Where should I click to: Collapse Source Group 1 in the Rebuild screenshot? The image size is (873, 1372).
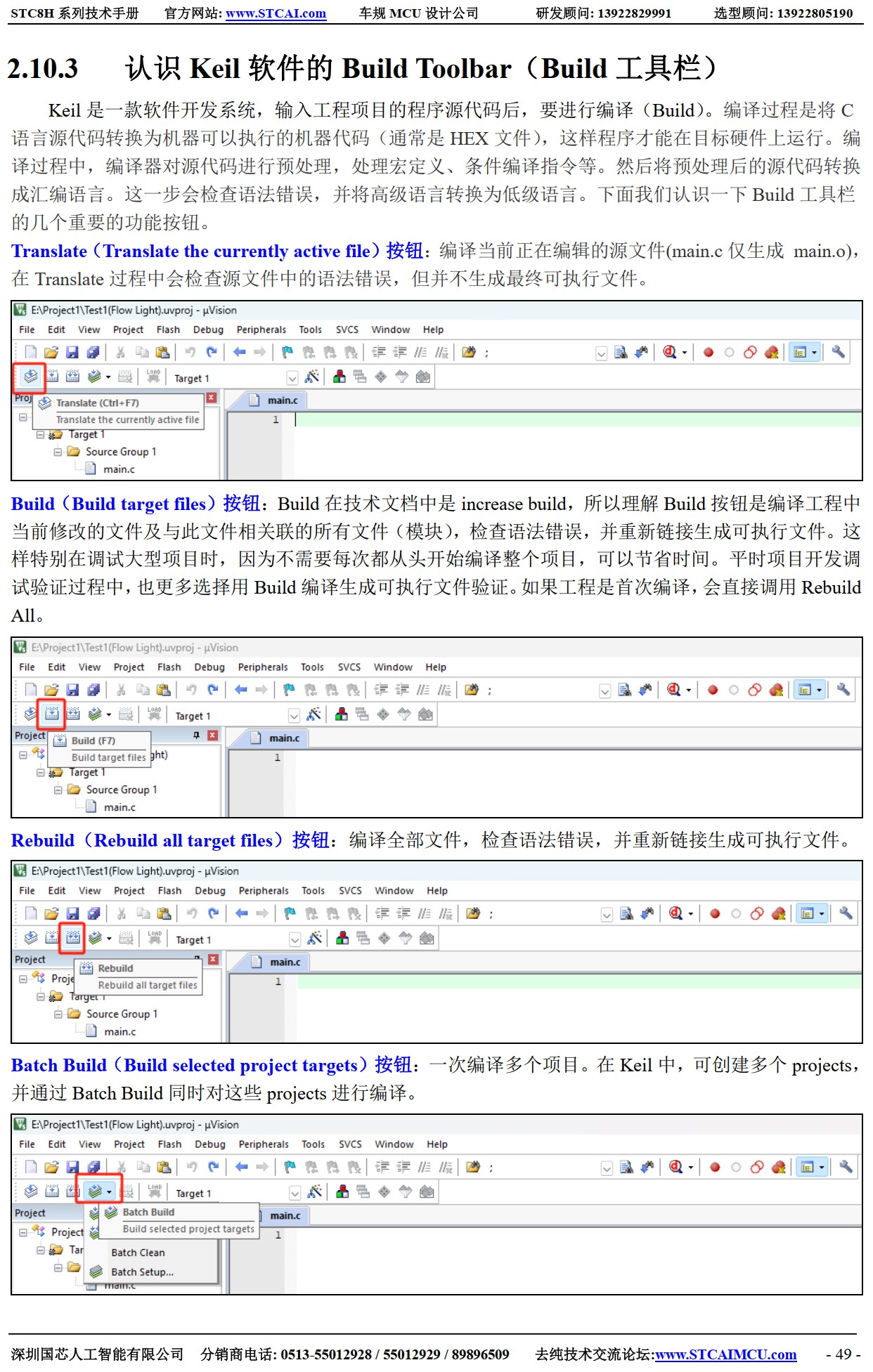click(x=58, y=1014)
